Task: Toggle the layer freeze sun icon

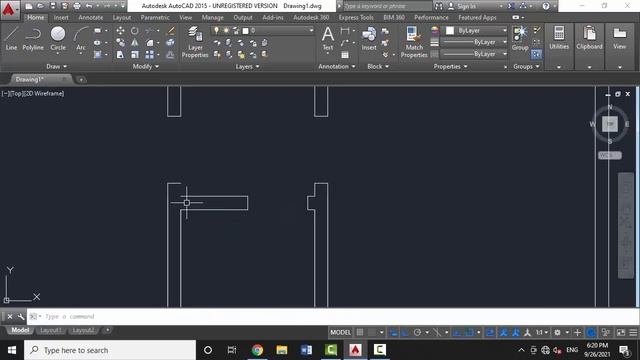Action: (226, 31)
